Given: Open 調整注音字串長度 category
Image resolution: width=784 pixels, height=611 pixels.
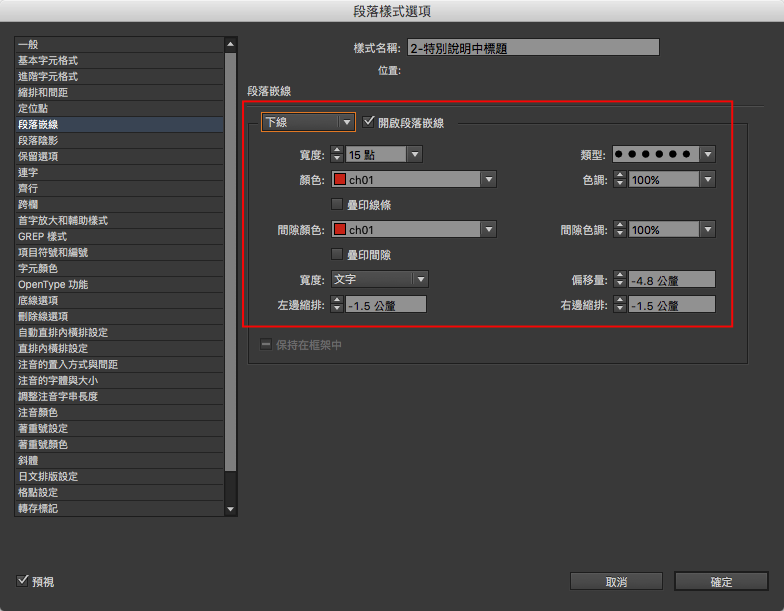Looking at the screenshot, I should [x=119, y=396].
